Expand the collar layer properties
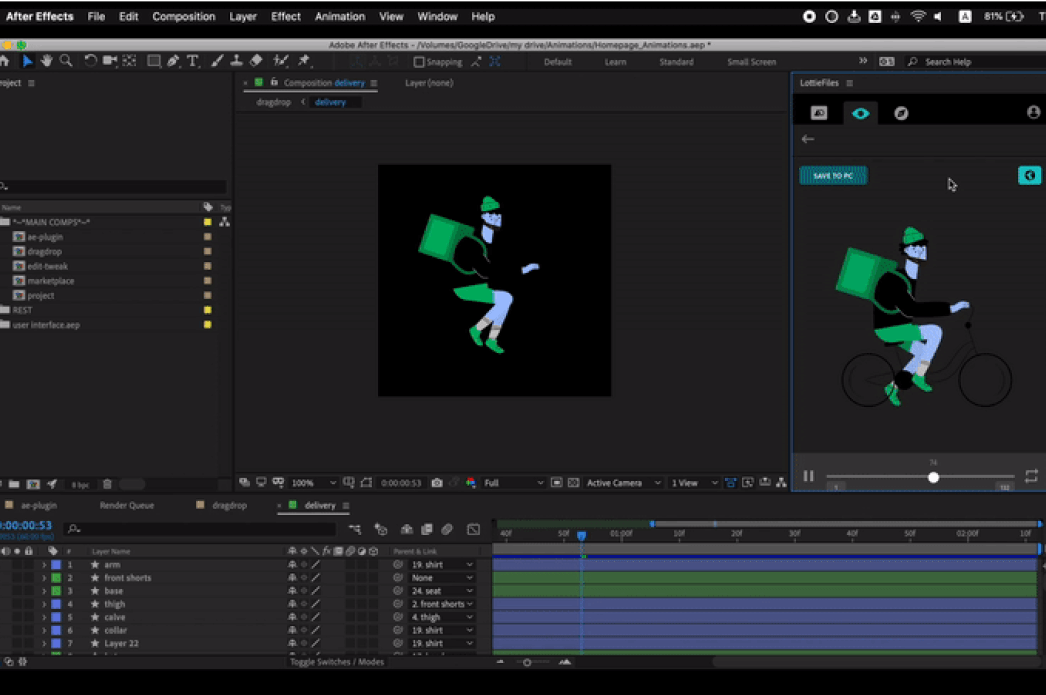 coord(44,630)
